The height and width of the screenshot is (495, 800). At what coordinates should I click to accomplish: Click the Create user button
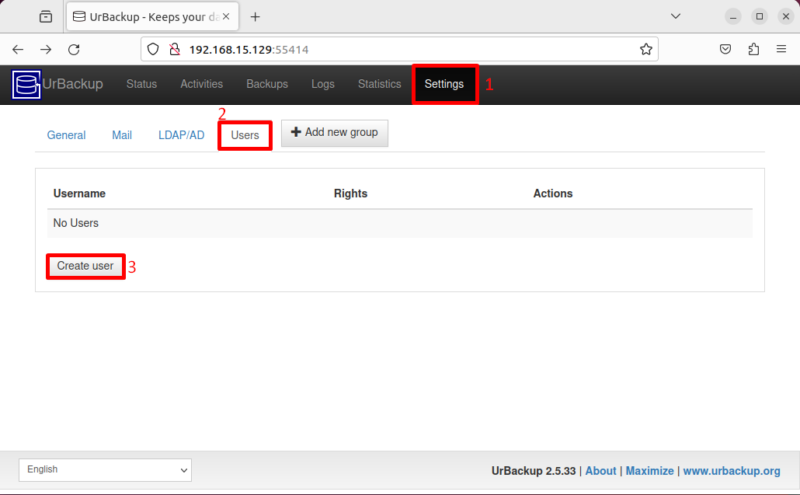click(x=85, y=266)
